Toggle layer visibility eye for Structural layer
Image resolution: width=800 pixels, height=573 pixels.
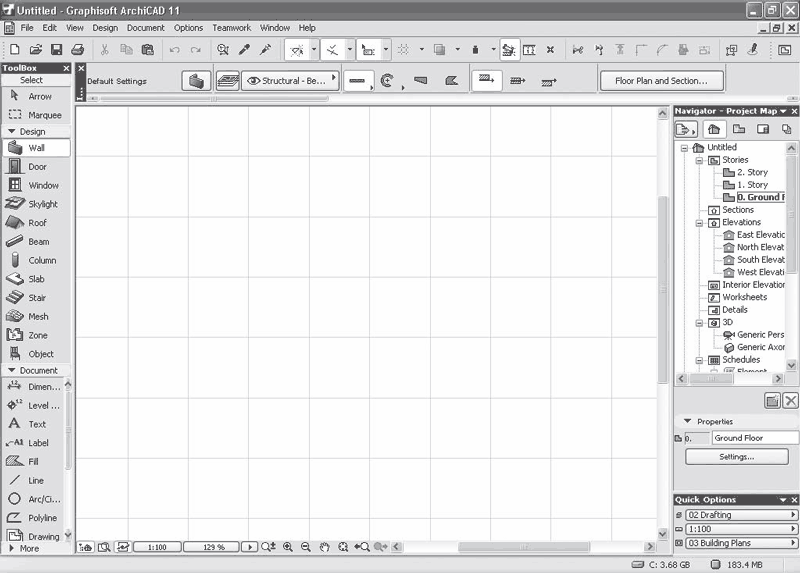pyautogui.click(x=253, y=81)
